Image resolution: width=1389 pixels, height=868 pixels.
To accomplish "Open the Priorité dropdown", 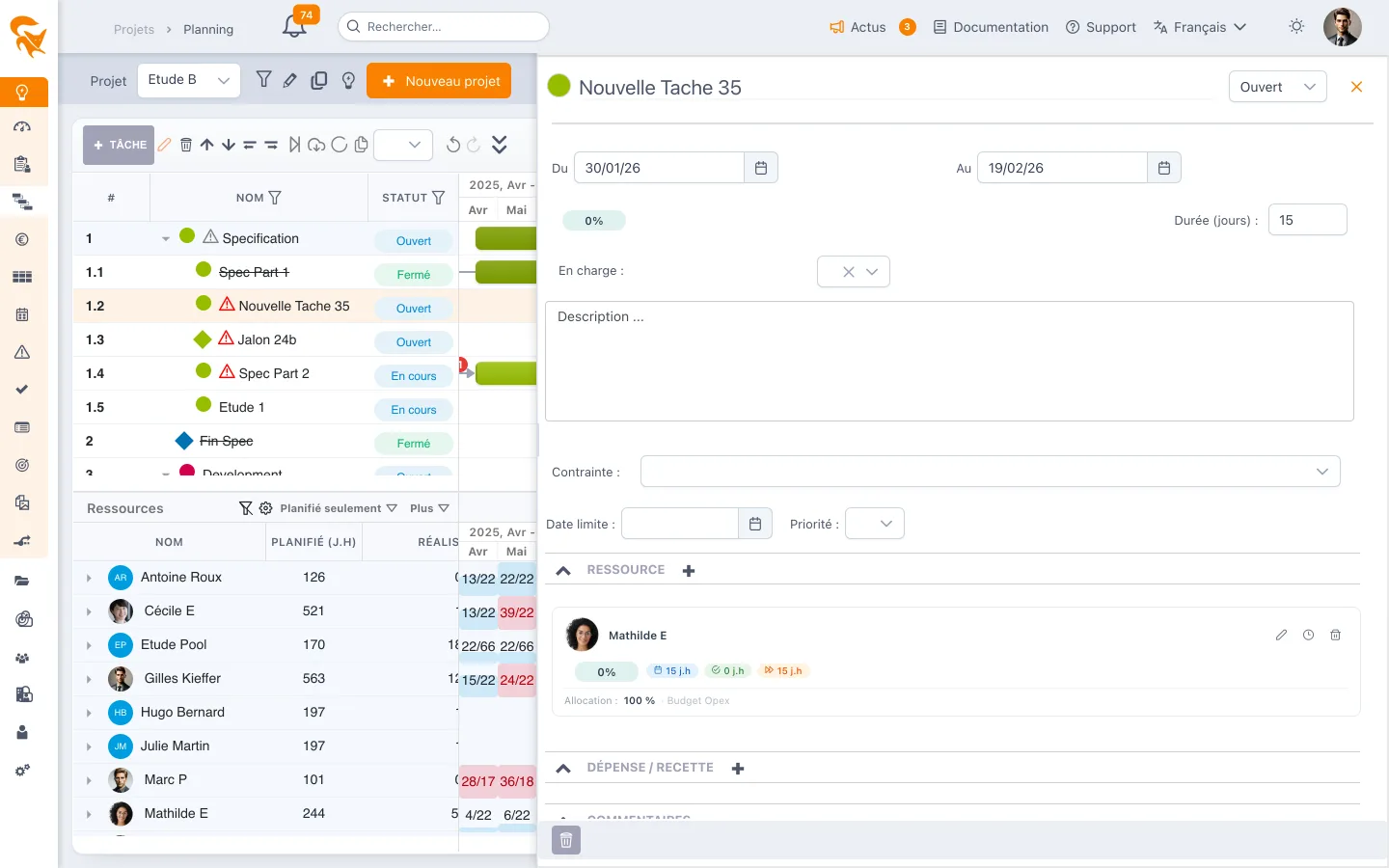I will 875,524.
